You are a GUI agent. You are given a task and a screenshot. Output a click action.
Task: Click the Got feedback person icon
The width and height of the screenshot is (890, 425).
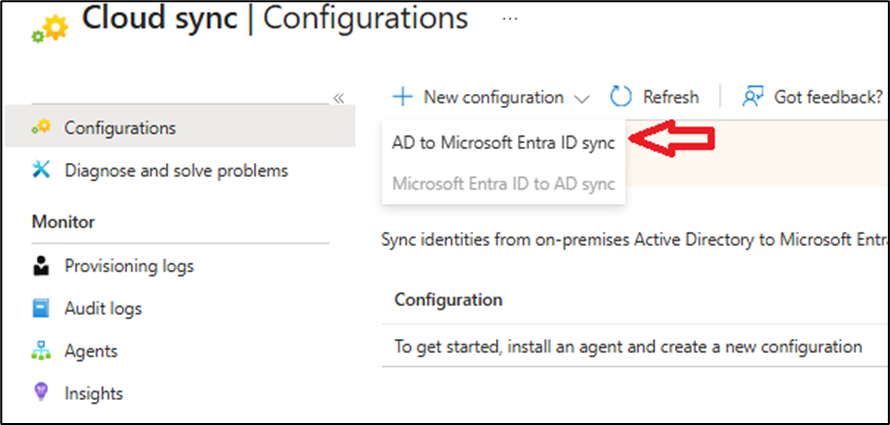tap(753, 97)
